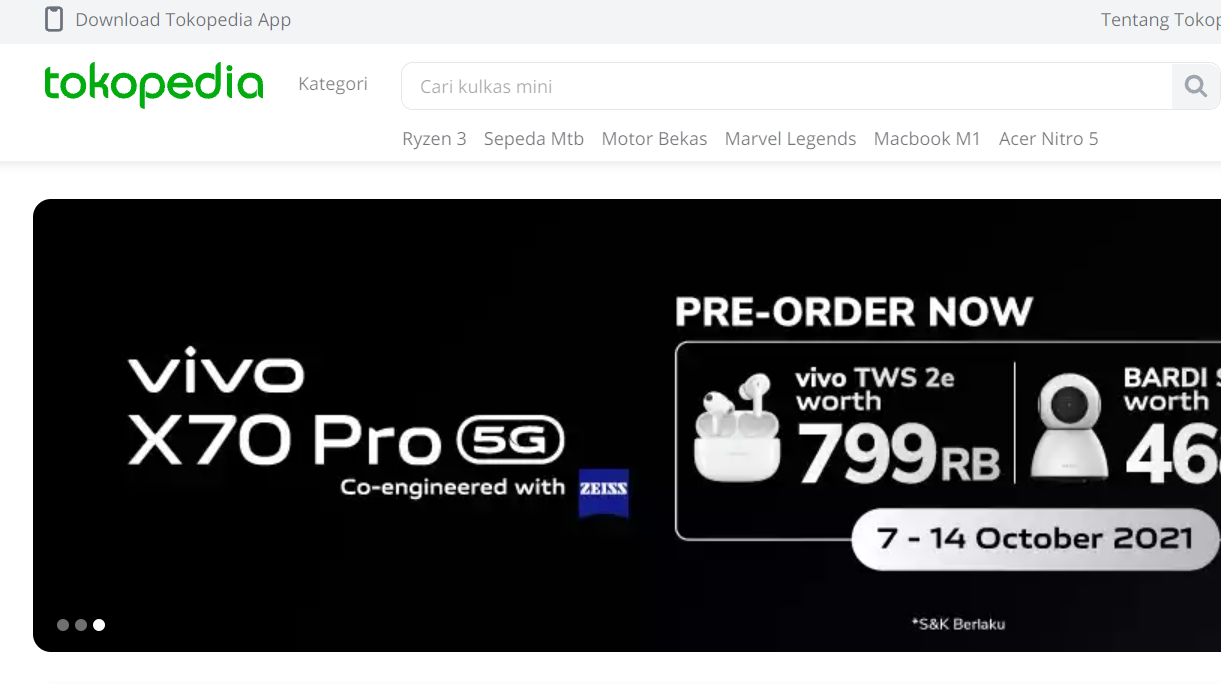Select the second carousel dot
Viewport: 1221px width, 684px height.
coord(81,625)
